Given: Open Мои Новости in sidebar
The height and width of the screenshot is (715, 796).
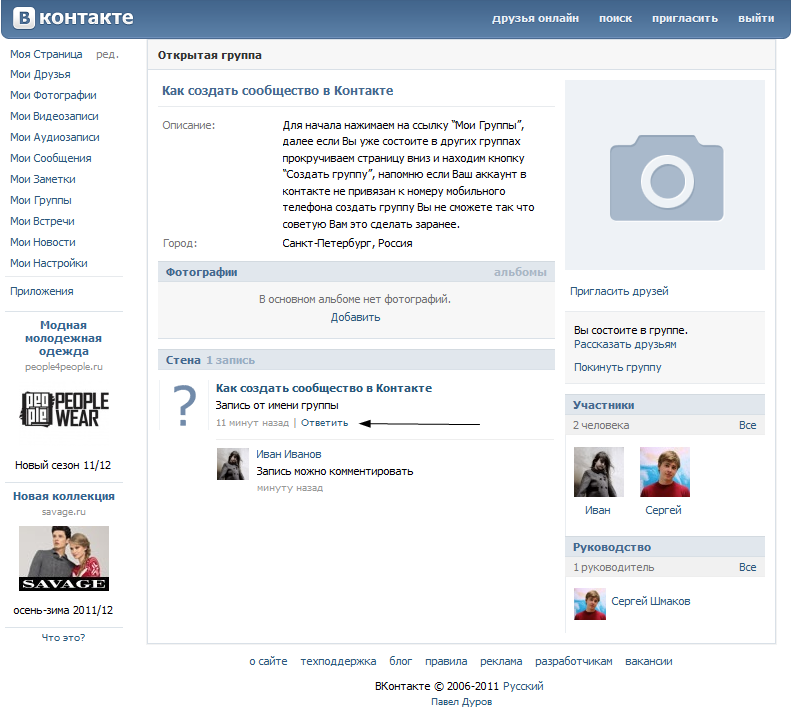Looking at the screenshot, I should click(x=43, y=243).
